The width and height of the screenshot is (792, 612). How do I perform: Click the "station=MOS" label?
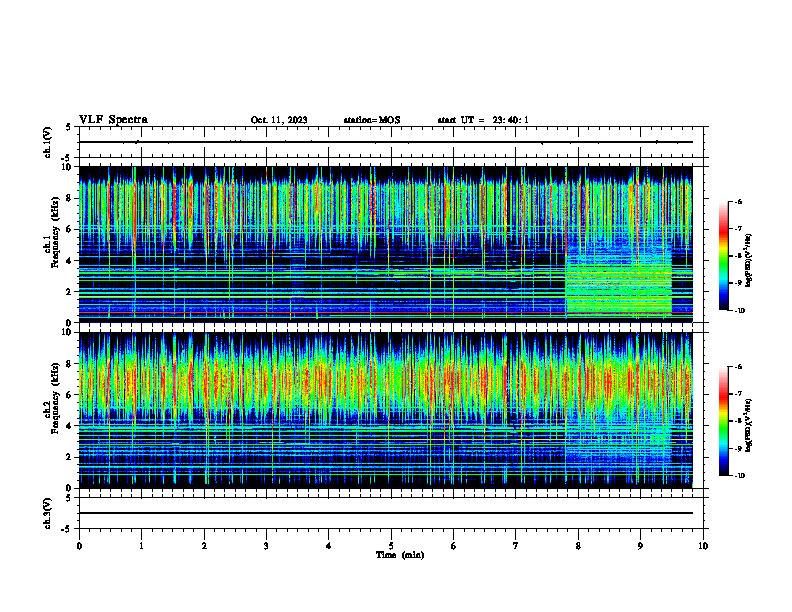(x=372, y=120)
